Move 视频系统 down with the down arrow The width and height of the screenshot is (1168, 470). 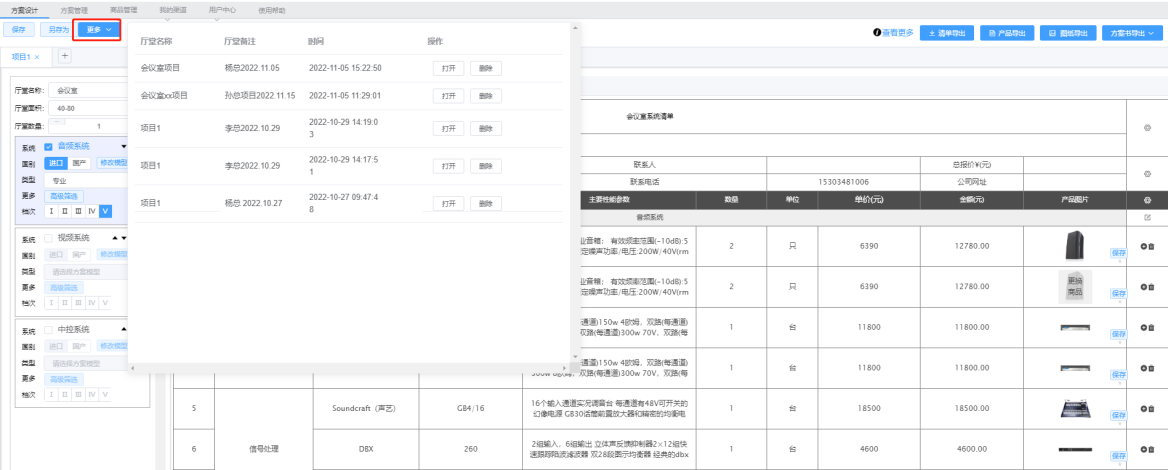click(x=124, y=238)
